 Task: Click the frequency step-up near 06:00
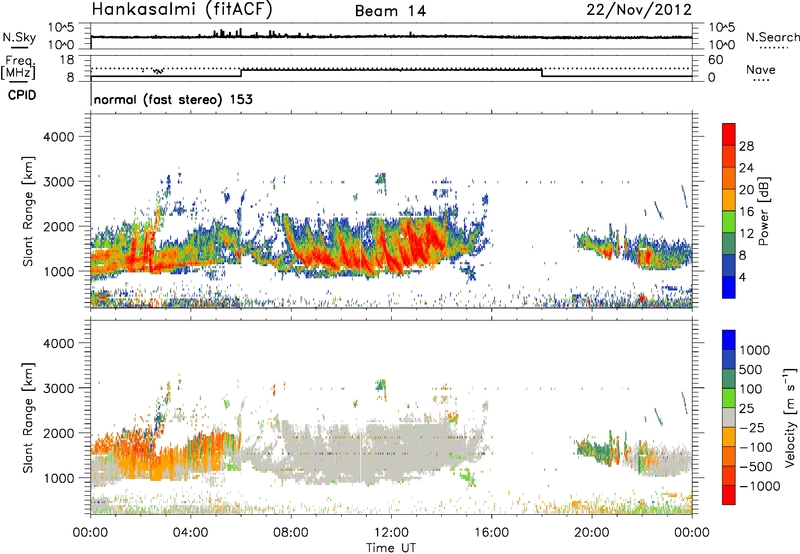tap(241, 73)
